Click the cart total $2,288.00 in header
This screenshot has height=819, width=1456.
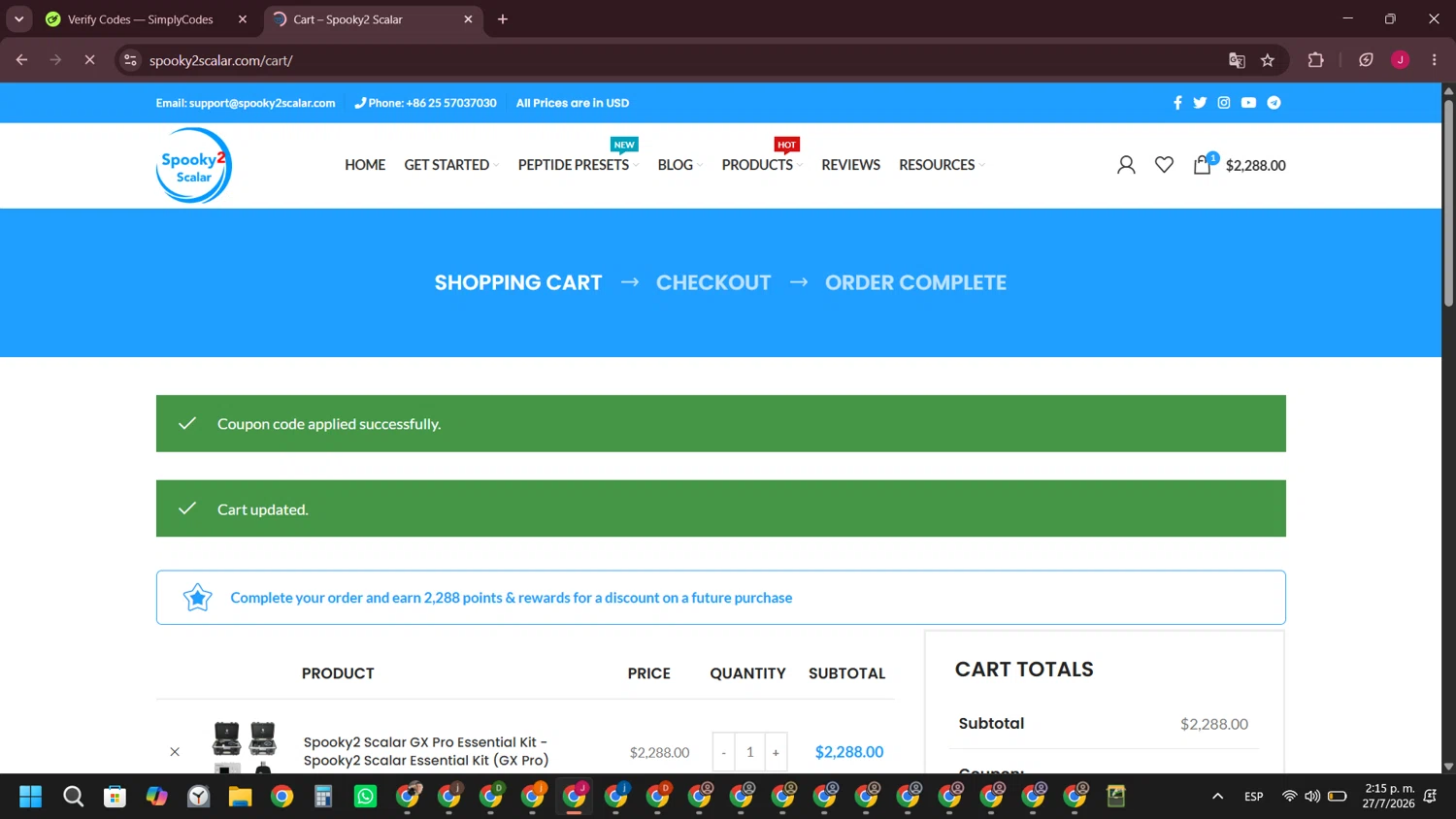tap(1255, 165)
